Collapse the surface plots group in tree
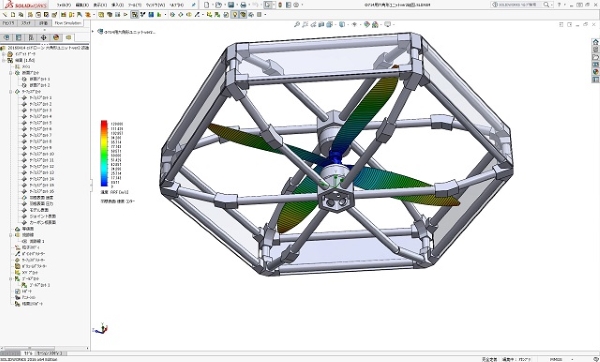Screen dimensions: 600x362 pyautogui.click(x=11, y=91)
